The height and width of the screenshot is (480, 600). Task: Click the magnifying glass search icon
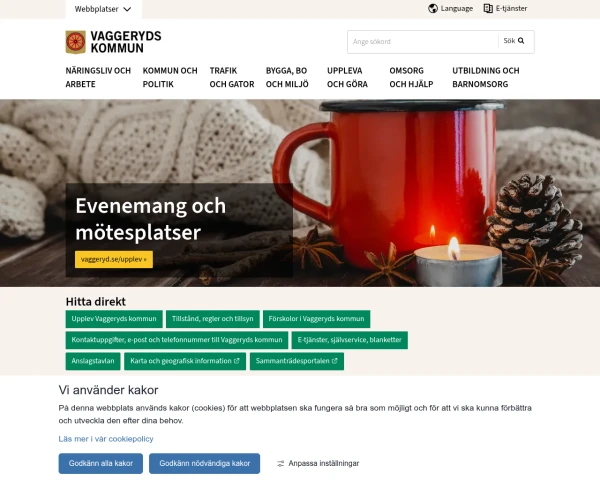tap(521, 41)
